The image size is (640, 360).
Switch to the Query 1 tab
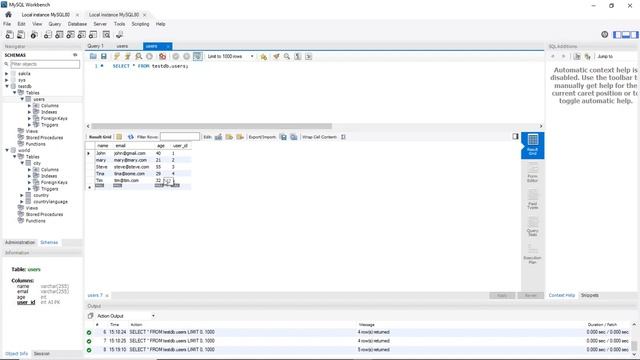[x=96, y=46]
